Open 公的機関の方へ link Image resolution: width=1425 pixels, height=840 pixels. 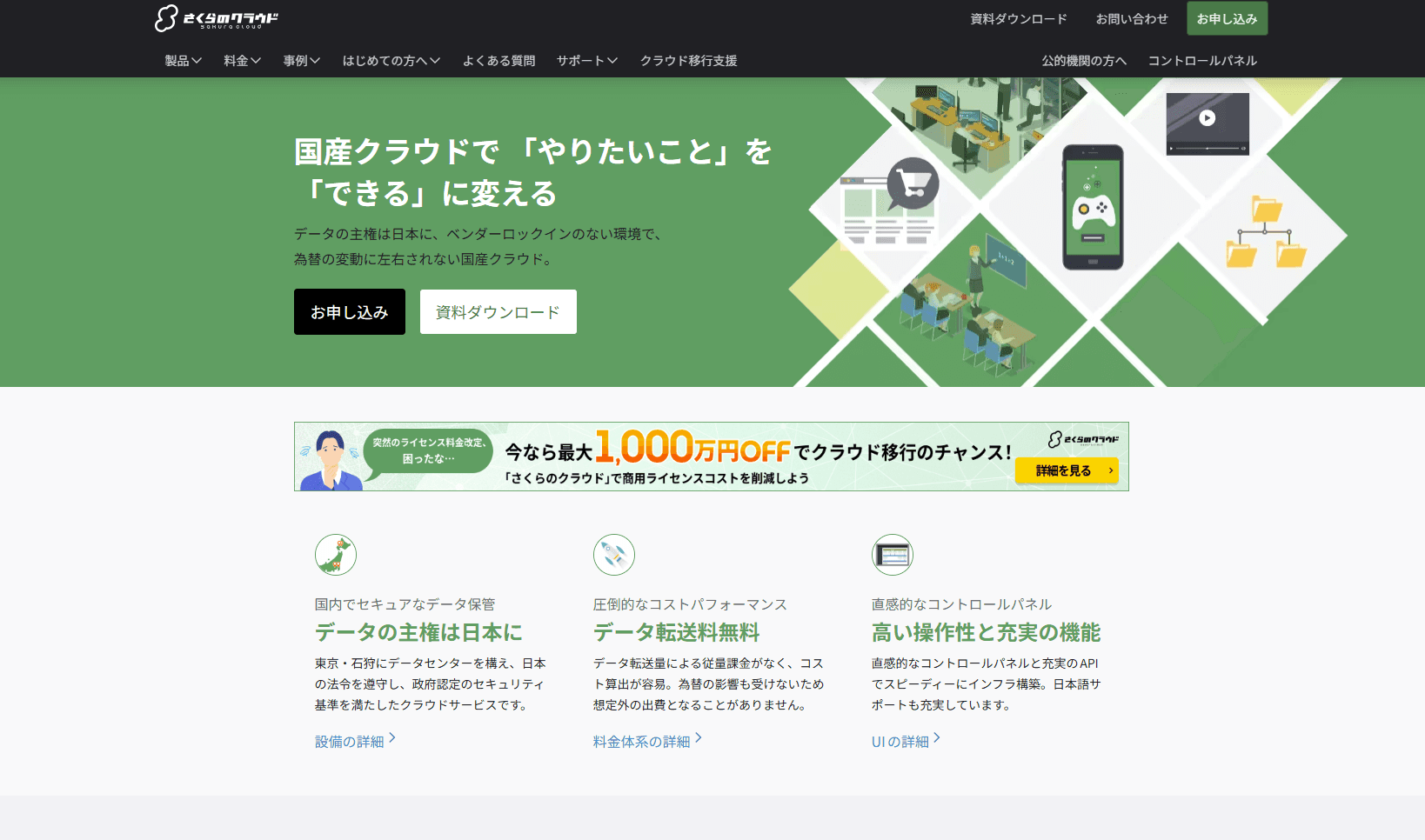click(x=1084, y=61)
